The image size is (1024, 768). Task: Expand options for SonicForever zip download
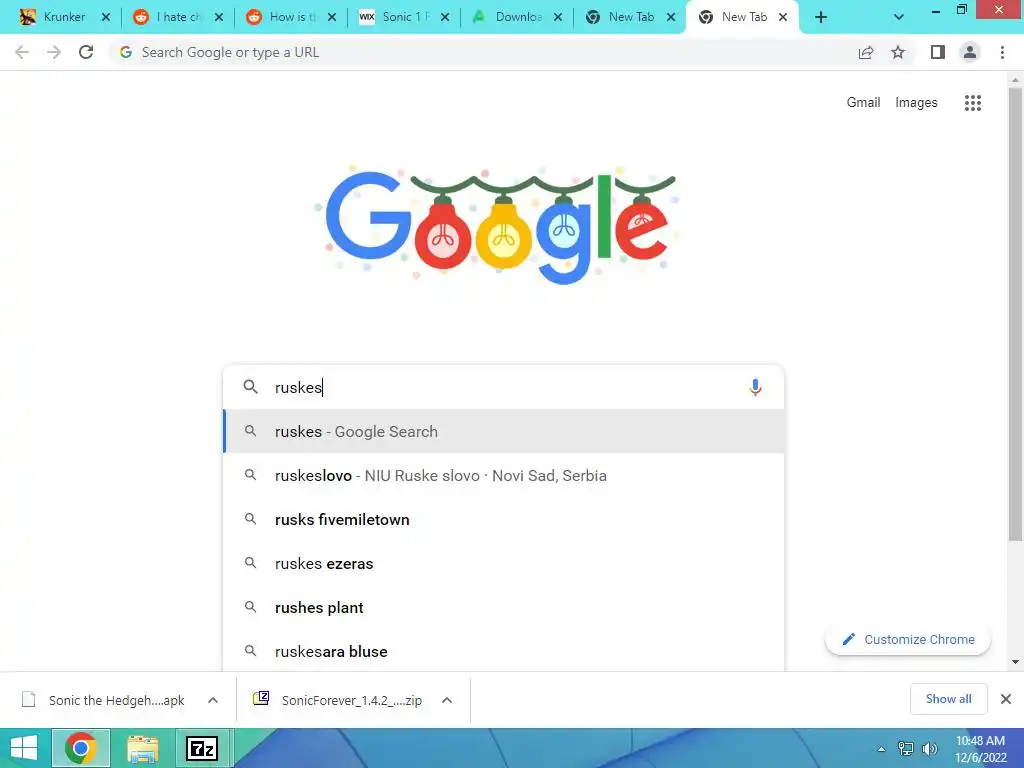click(x=447, y=700)
